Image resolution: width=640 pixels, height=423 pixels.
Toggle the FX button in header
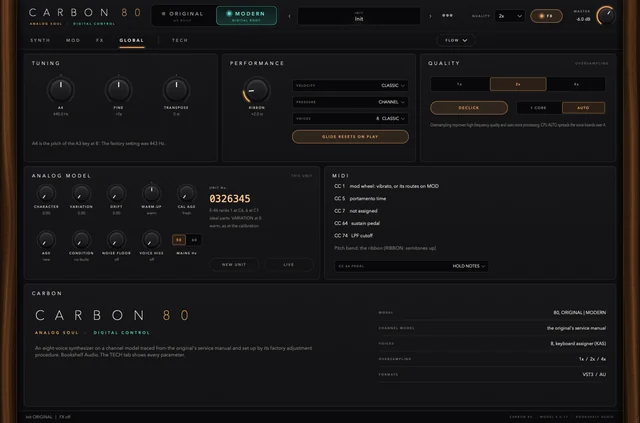546,16
